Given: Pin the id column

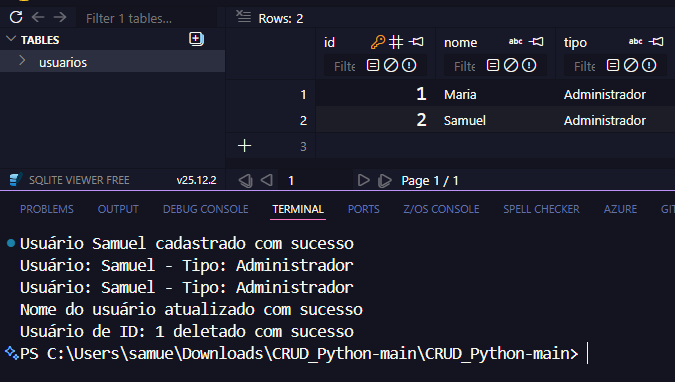Looking at the screenshot, I should tap(416, 42).
